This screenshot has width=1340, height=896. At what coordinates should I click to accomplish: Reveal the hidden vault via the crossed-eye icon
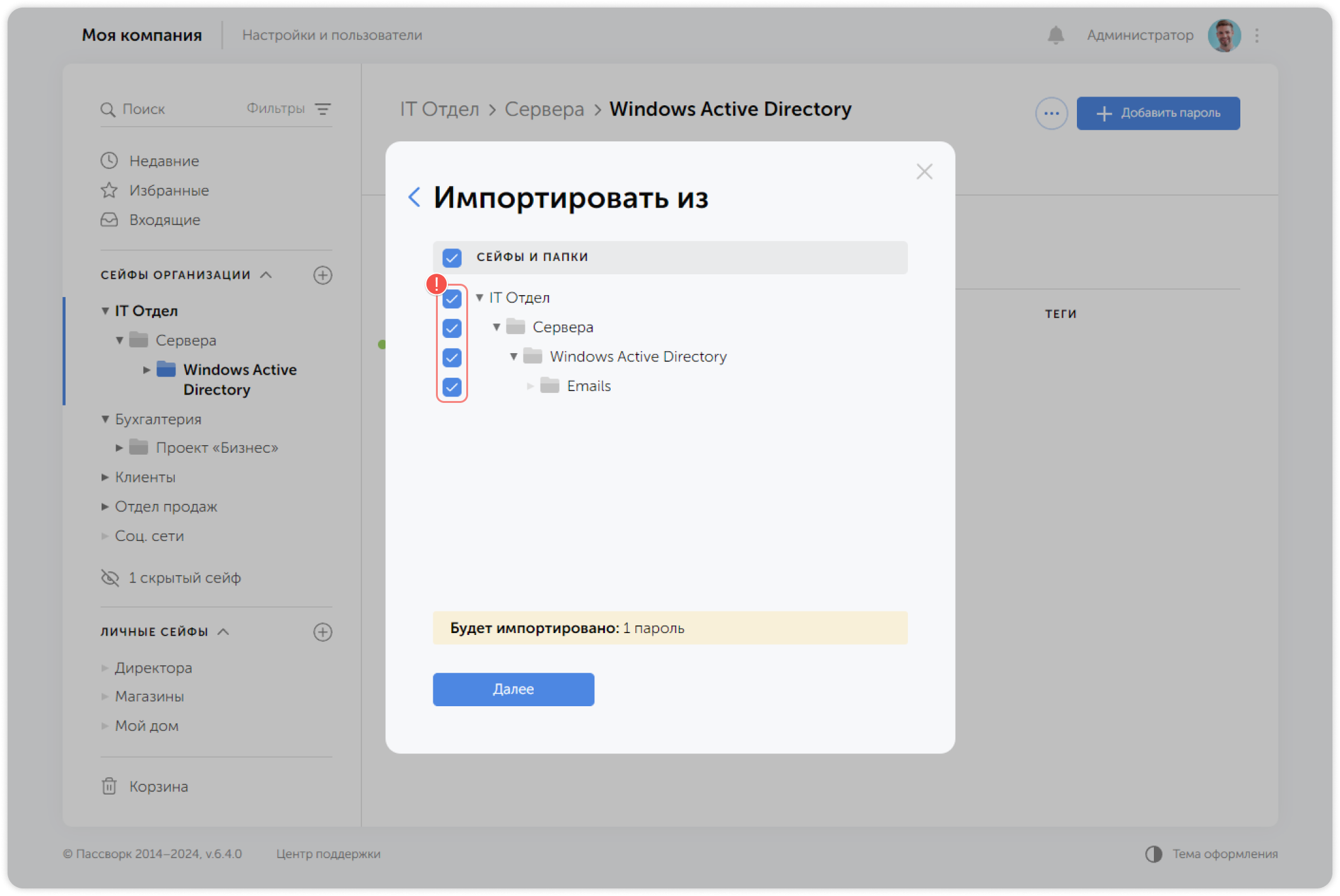110,577
